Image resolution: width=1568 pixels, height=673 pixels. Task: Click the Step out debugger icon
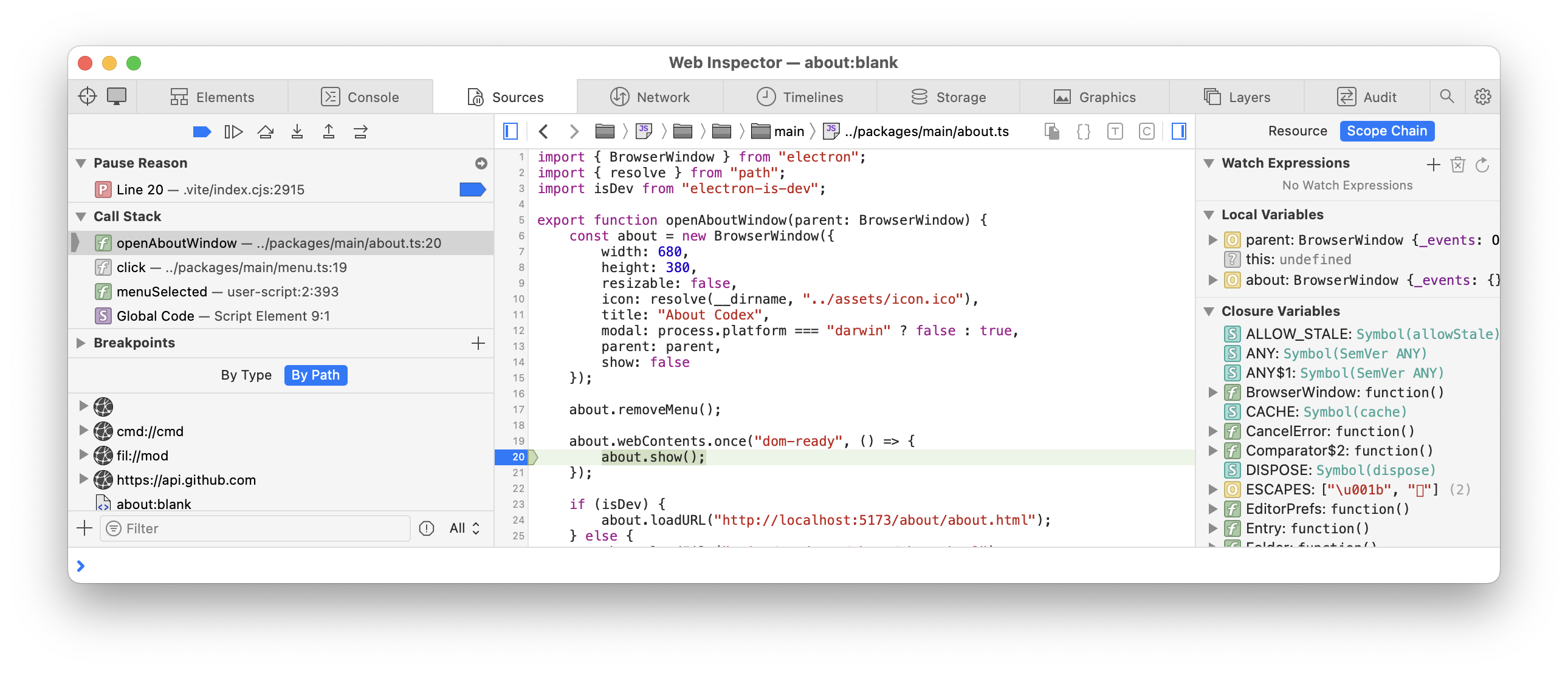point(329,131)
